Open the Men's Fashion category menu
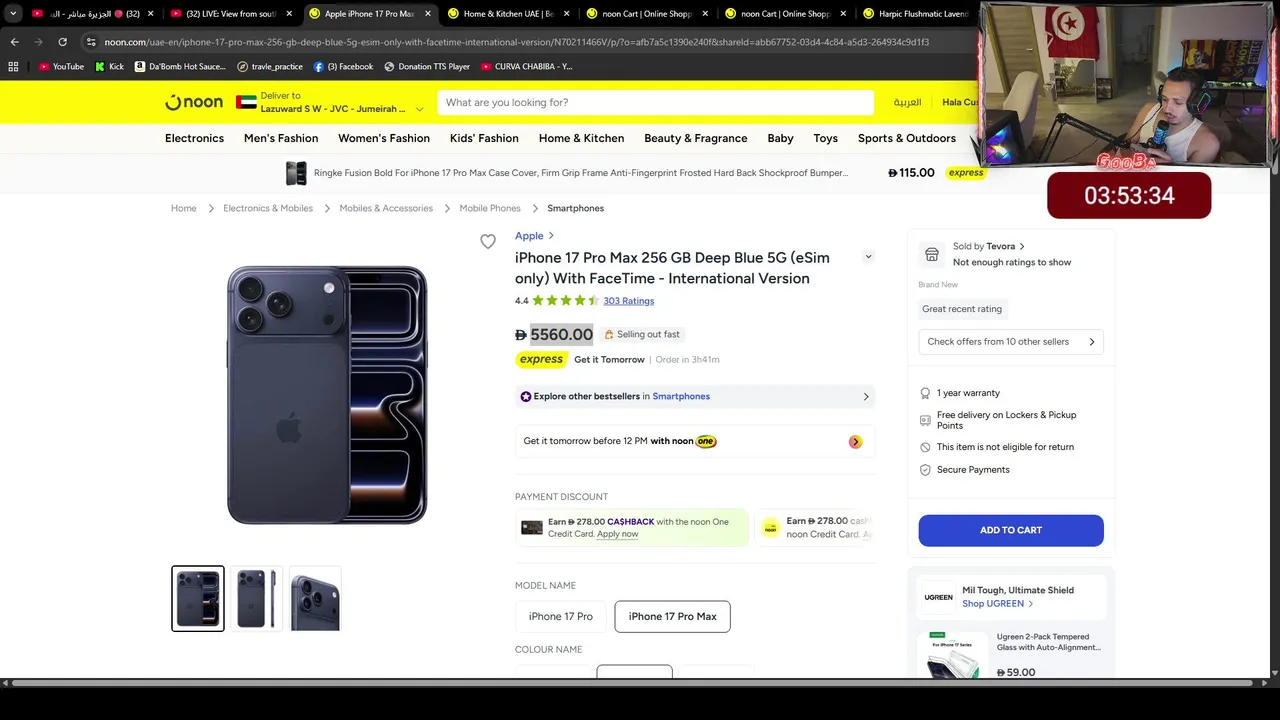Image resolution: width=1280 pixels, height=720 pixels. coord(281,138)
